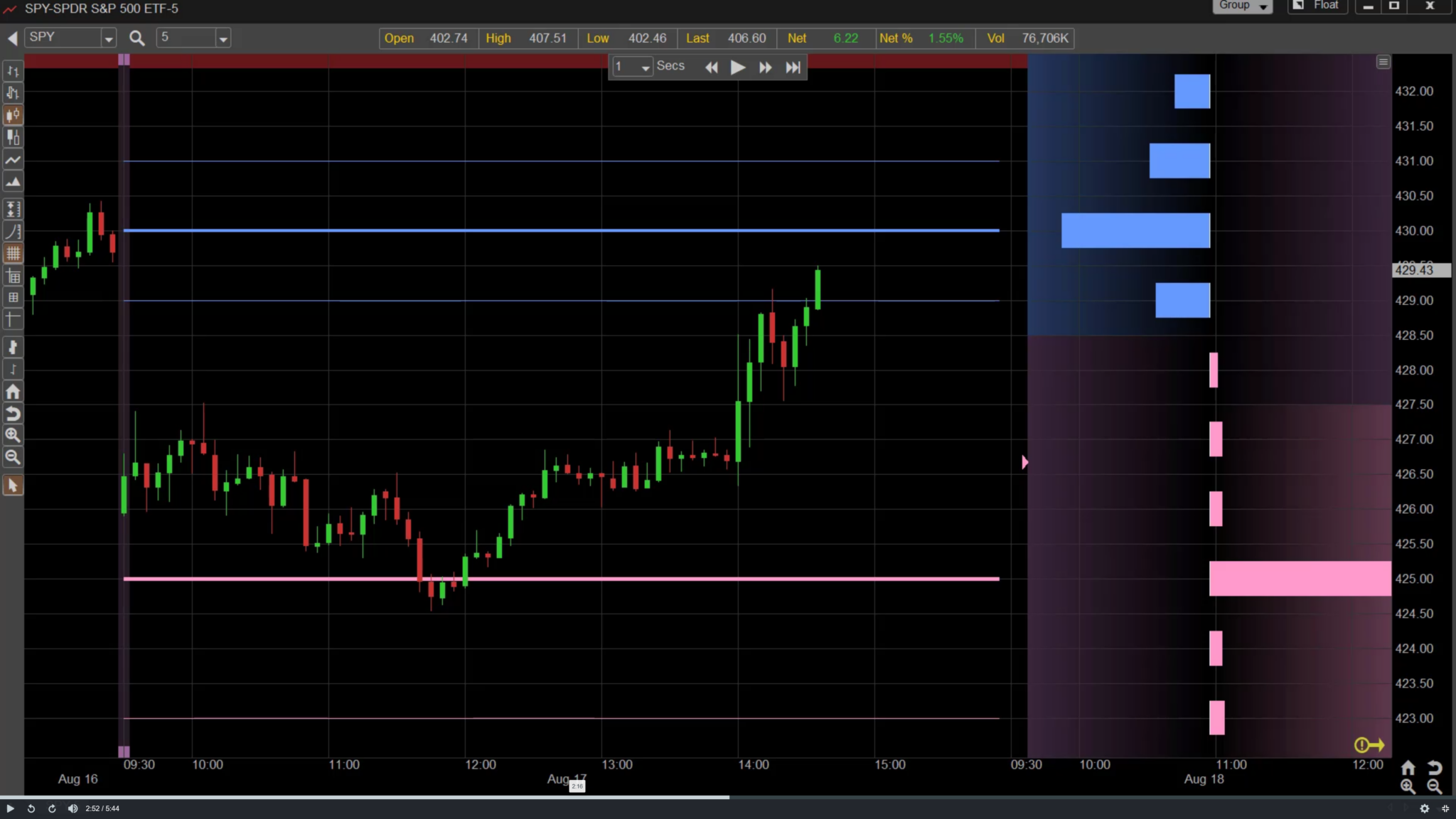Select the candlestick chart tool

click(x=13, y=114)
